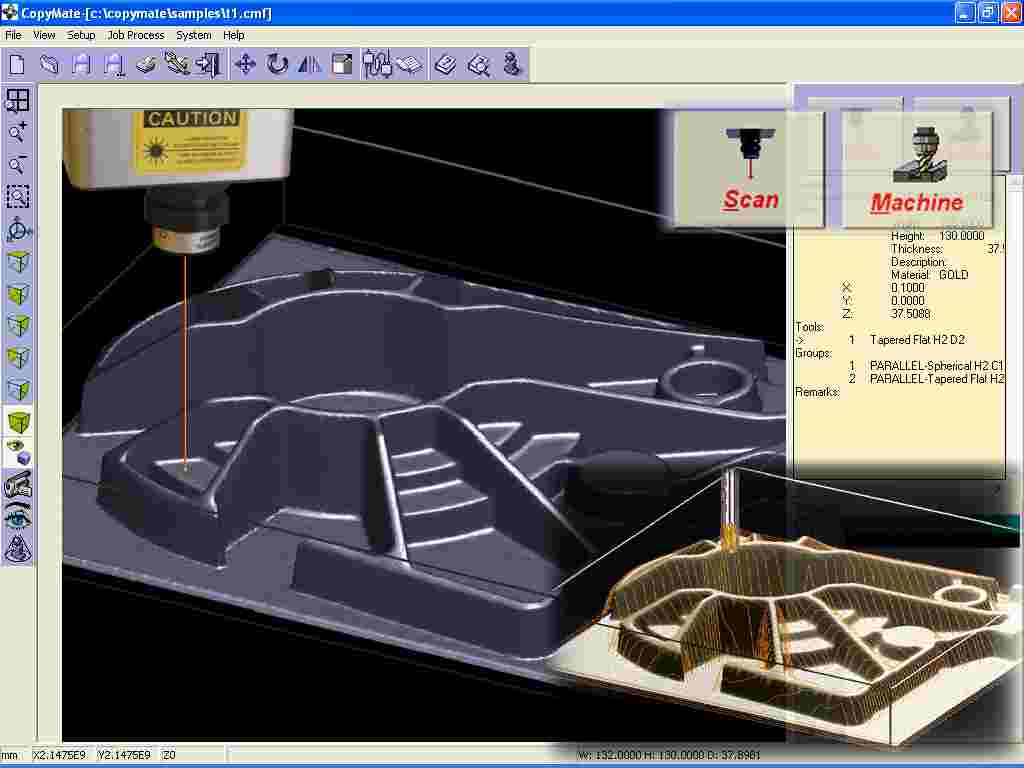Image resolution: width=1024 pixels, height=768 pixels.
Task: Click the Open file folder icon
Action: 49,65
